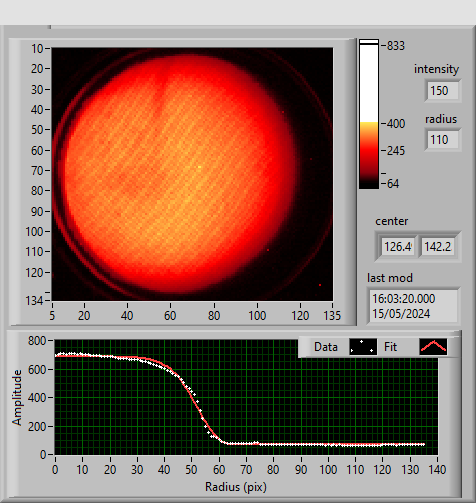Click the last mod timestamp field
Image resolution: width=476 pixels, height=503 pixels.
click(413, 306)
